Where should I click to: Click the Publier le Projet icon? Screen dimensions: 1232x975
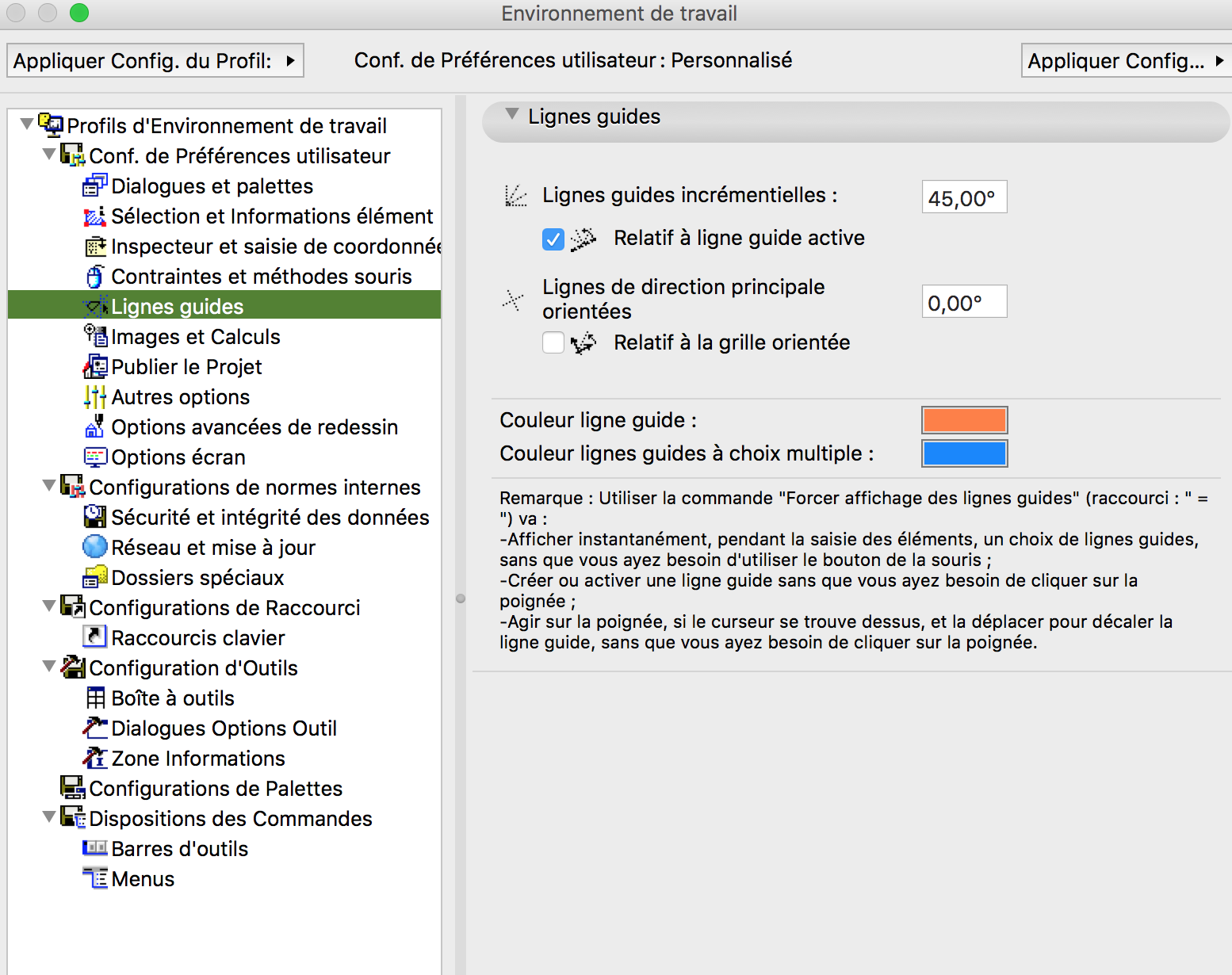click(x=95, y=367)
